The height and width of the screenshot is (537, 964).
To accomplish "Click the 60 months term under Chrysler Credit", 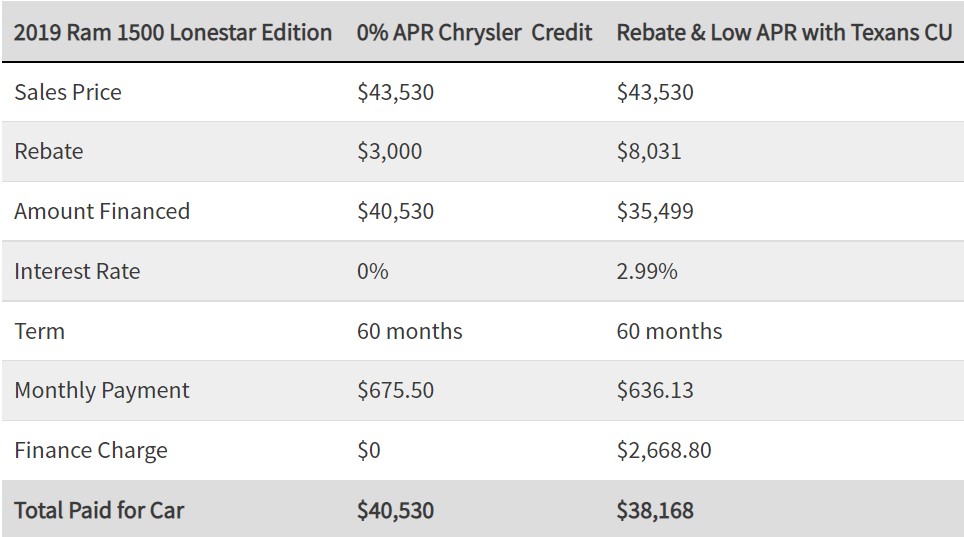I will (409, 331).
